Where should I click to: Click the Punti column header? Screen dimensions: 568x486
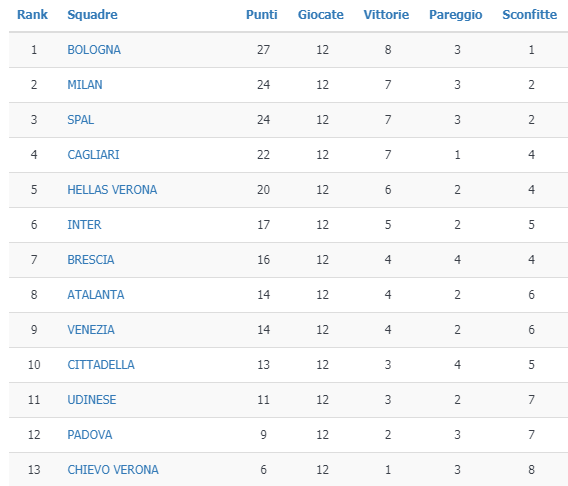262,15
